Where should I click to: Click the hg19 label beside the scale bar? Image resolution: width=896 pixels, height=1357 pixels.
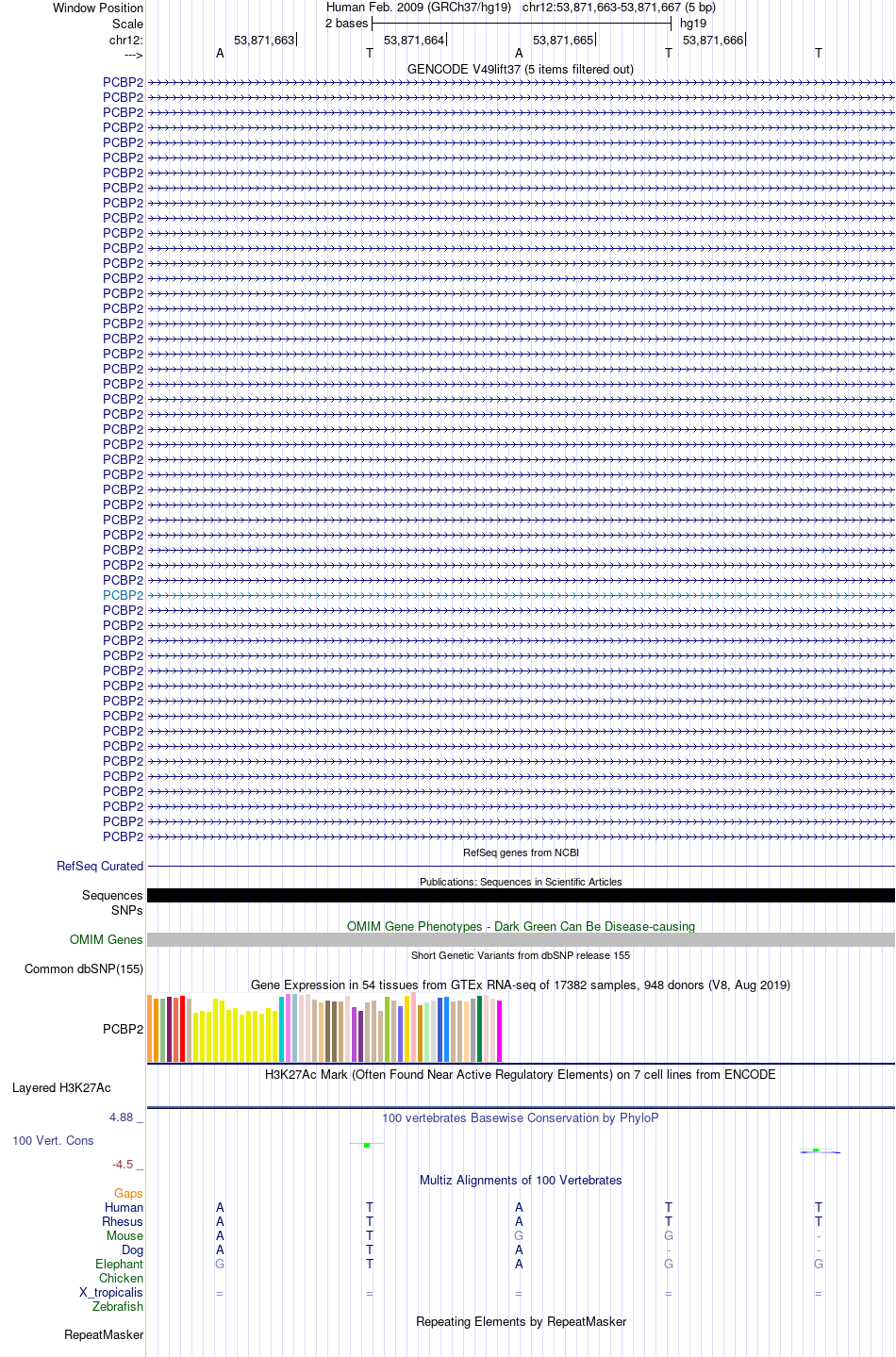693,24
